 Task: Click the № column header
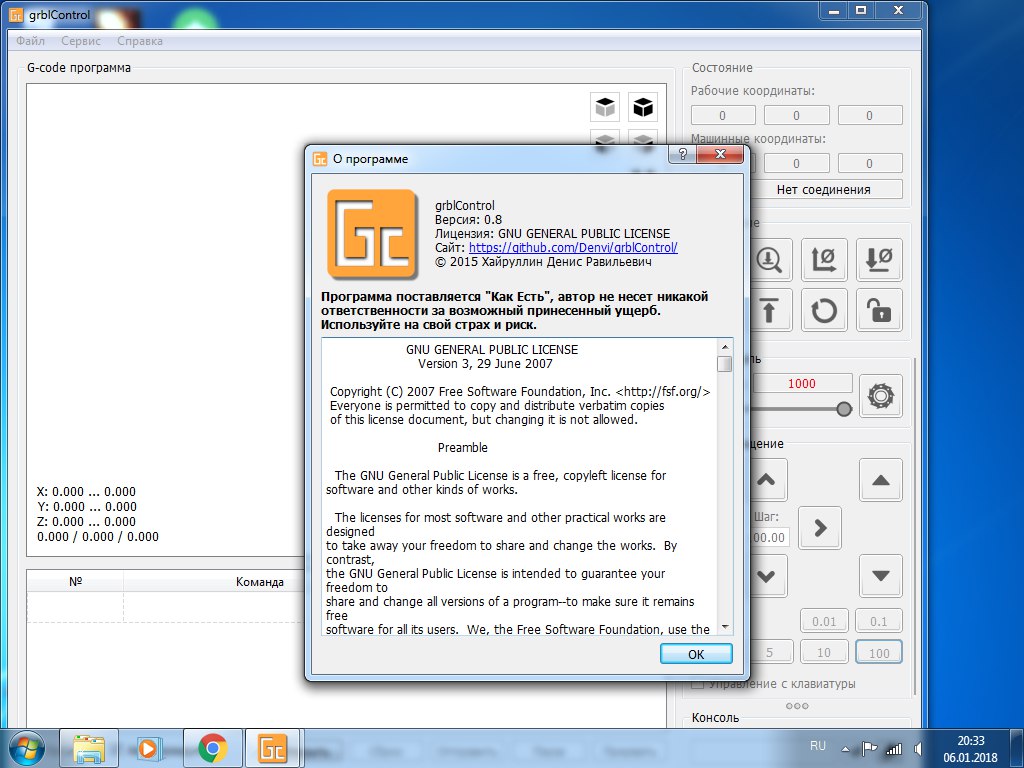coord(76,582)
